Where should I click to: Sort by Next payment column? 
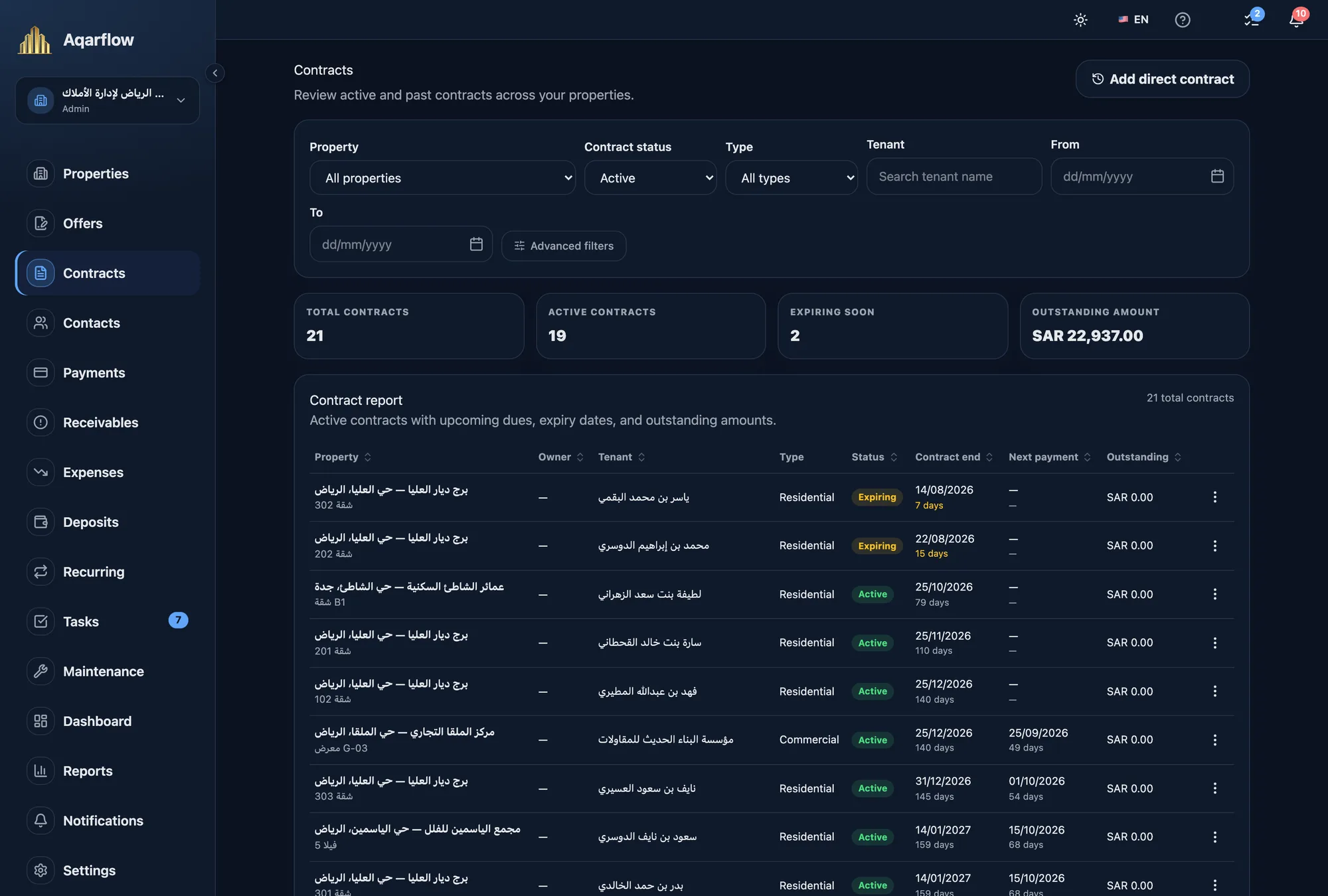coord(1050,457)
